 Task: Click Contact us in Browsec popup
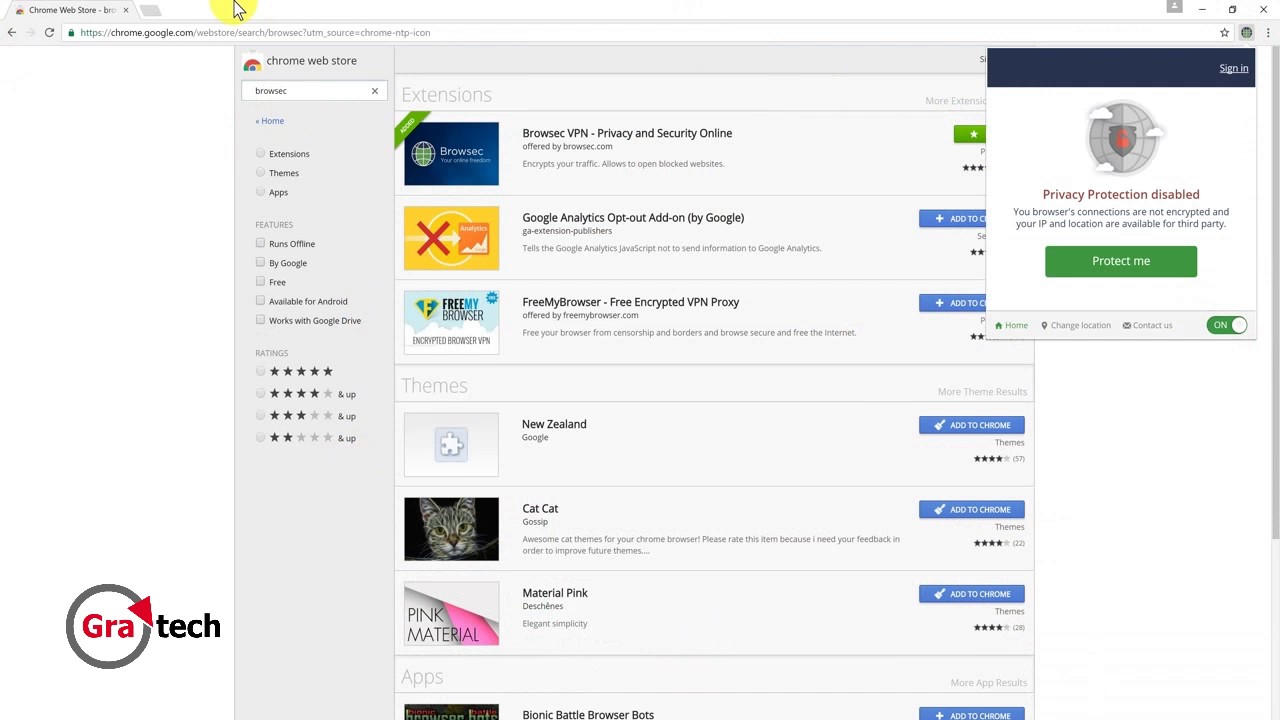1147,325
